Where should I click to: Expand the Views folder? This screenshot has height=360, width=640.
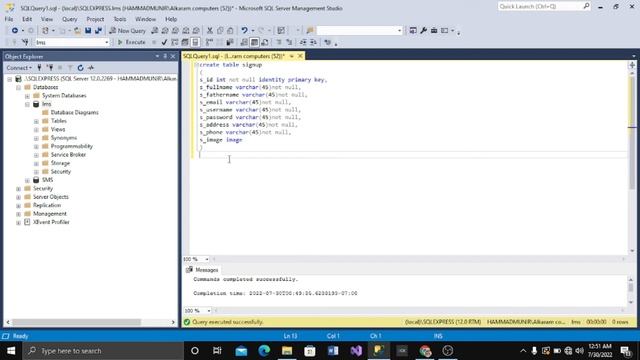[x=36, y=129]
